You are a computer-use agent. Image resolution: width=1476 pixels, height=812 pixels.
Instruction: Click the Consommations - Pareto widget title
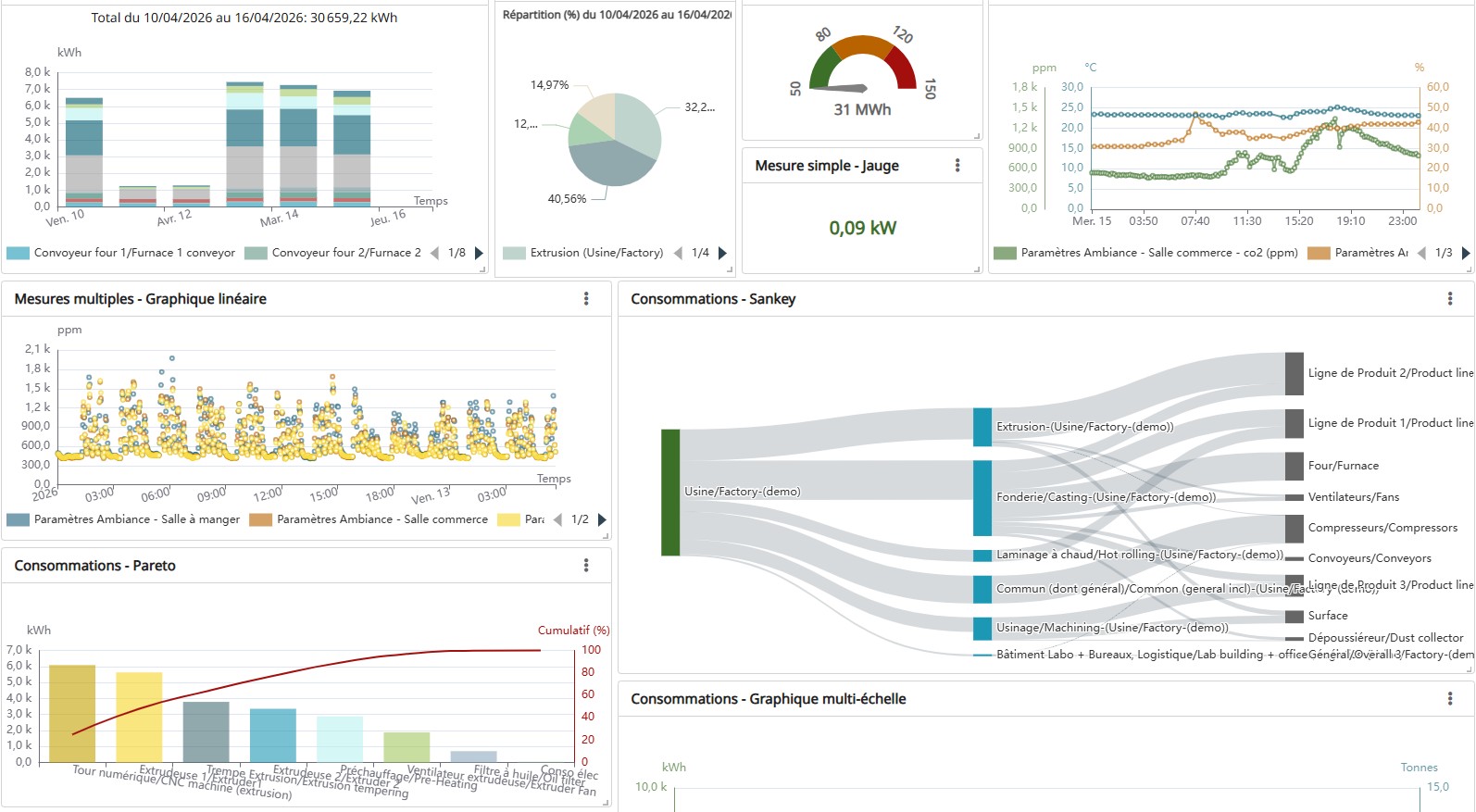click(x=94, y=566)
